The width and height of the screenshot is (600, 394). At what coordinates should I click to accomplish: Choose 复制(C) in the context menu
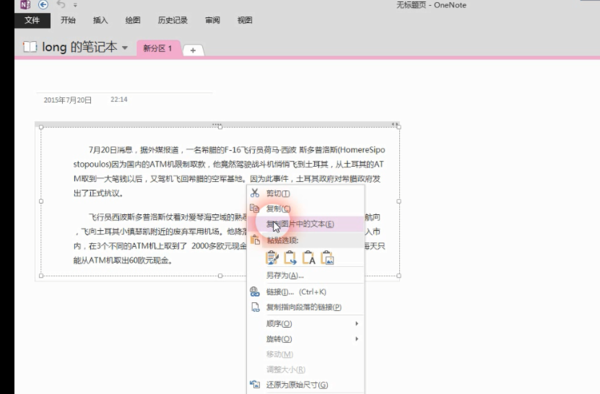tap(306, 209)
